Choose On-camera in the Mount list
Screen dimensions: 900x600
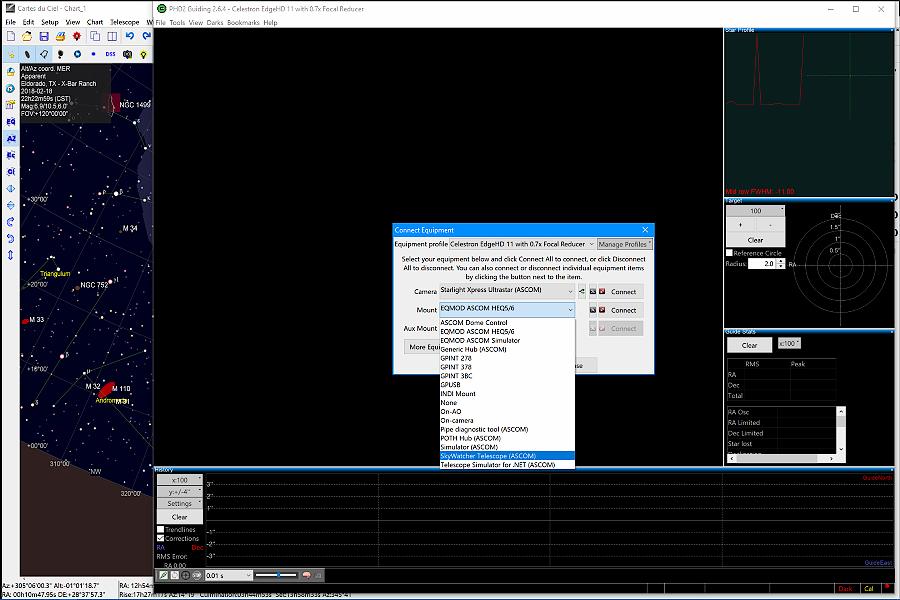(507, 420)
